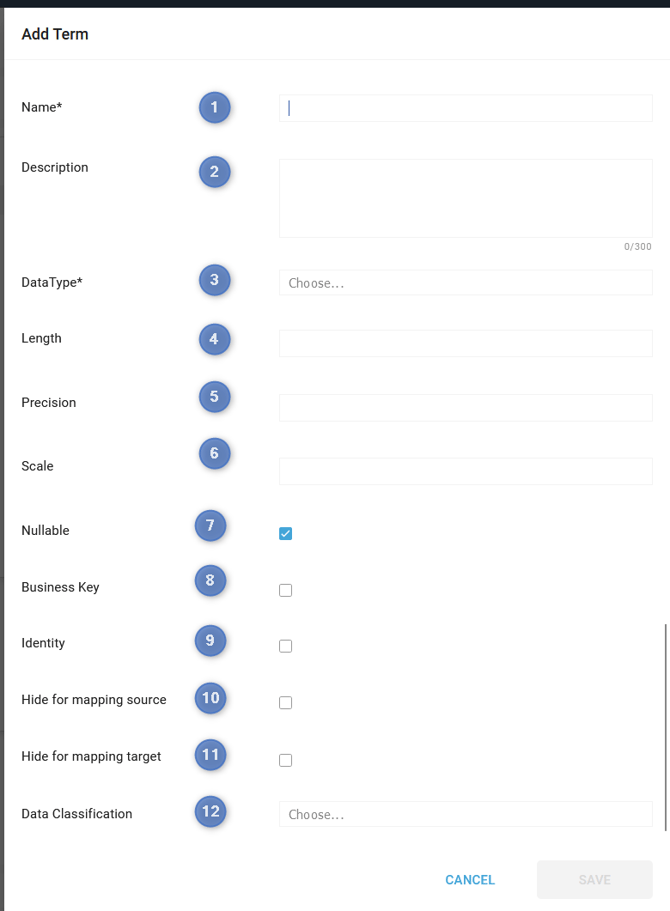670x911 pixels.
Task: Focus the Name text field
Action: tap(465, 108)
